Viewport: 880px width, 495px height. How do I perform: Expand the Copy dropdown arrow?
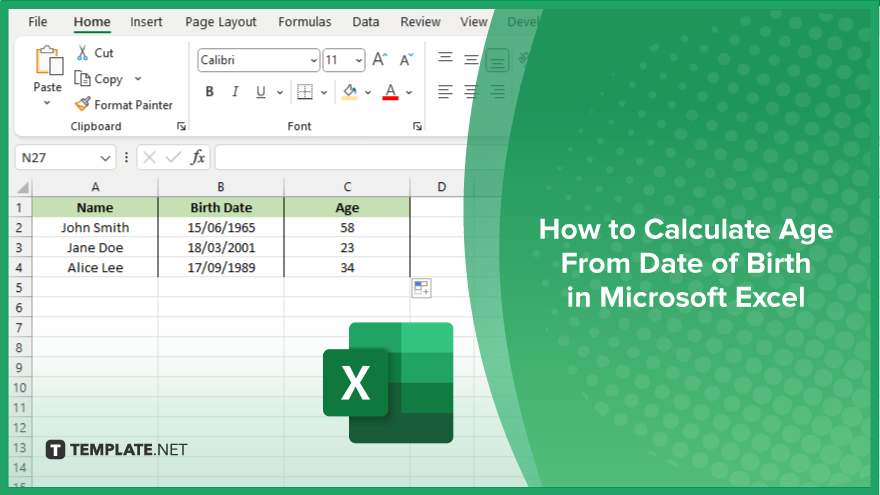pos(138,79)
